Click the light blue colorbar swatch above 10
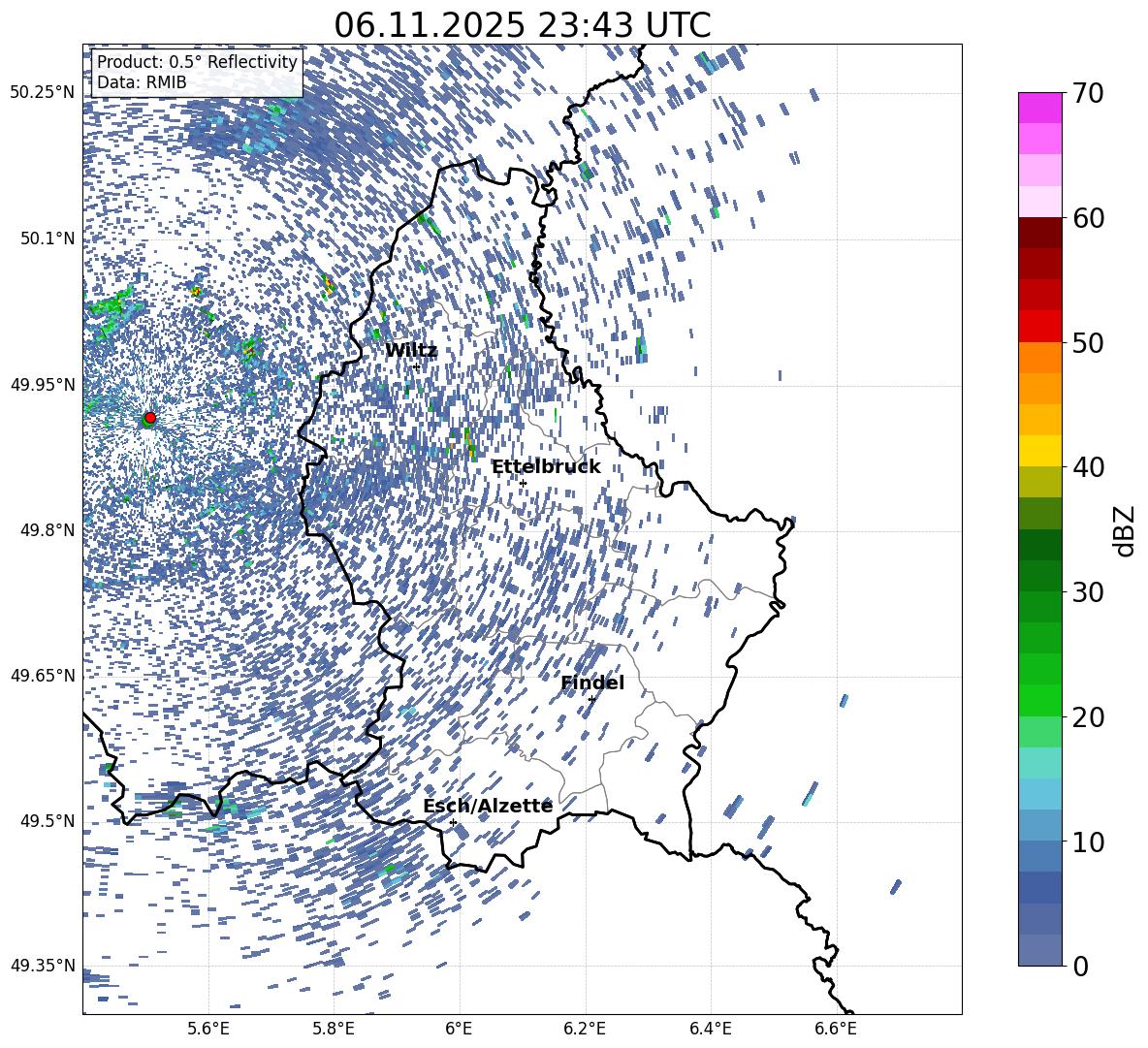The width and height of the screenshot is (1148, 1048). 1039,826
